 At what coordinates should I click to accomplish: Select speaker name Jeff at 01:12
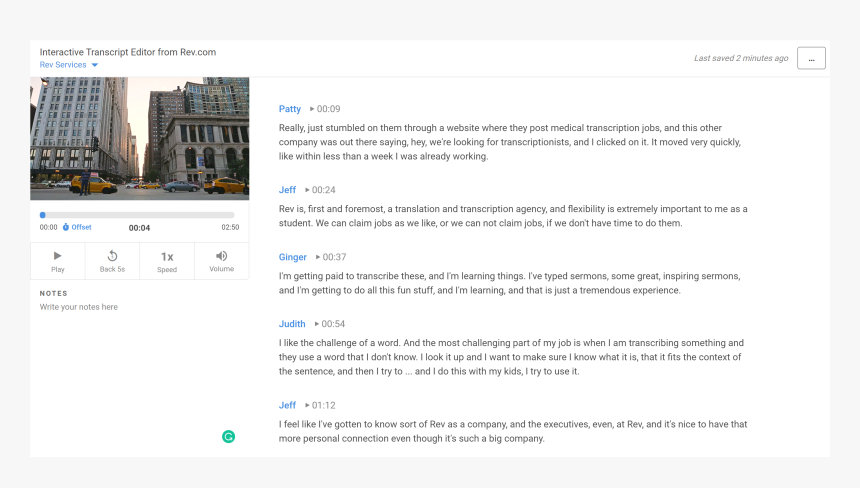[287, 405]
